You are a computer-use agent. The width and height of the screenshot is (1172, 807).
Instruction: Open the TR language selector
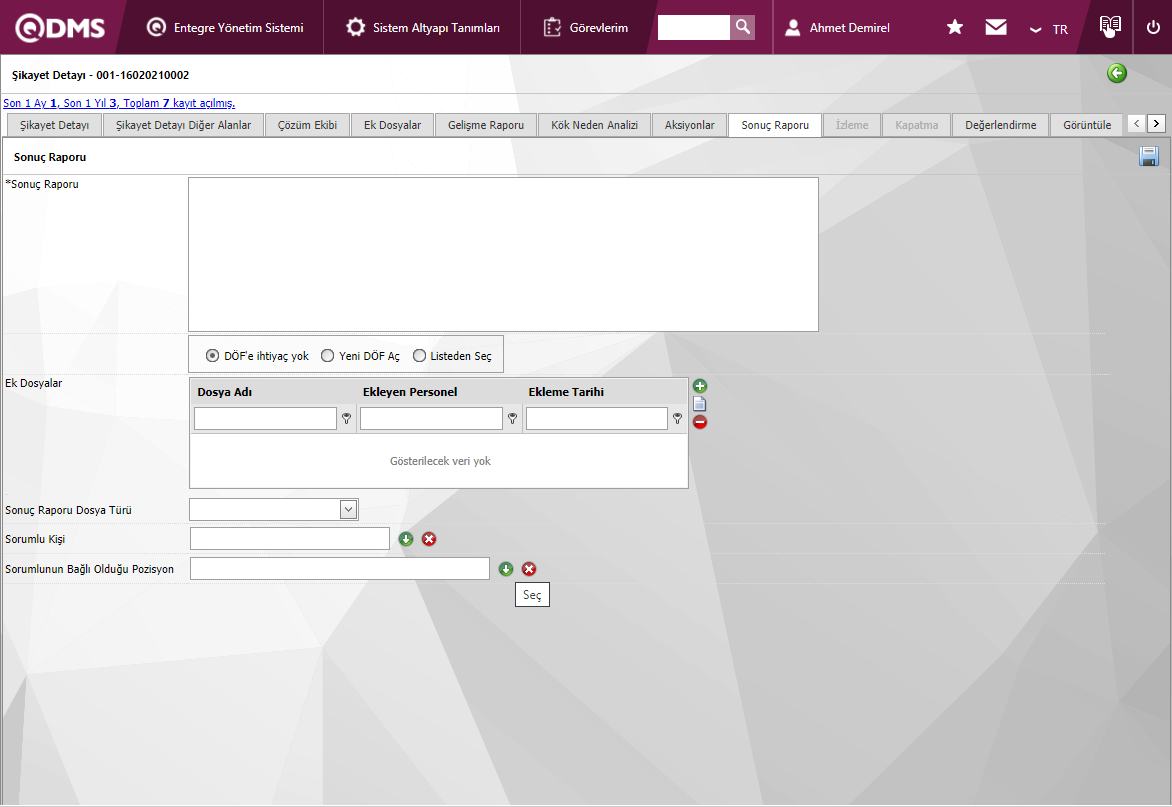point(1050,29)
